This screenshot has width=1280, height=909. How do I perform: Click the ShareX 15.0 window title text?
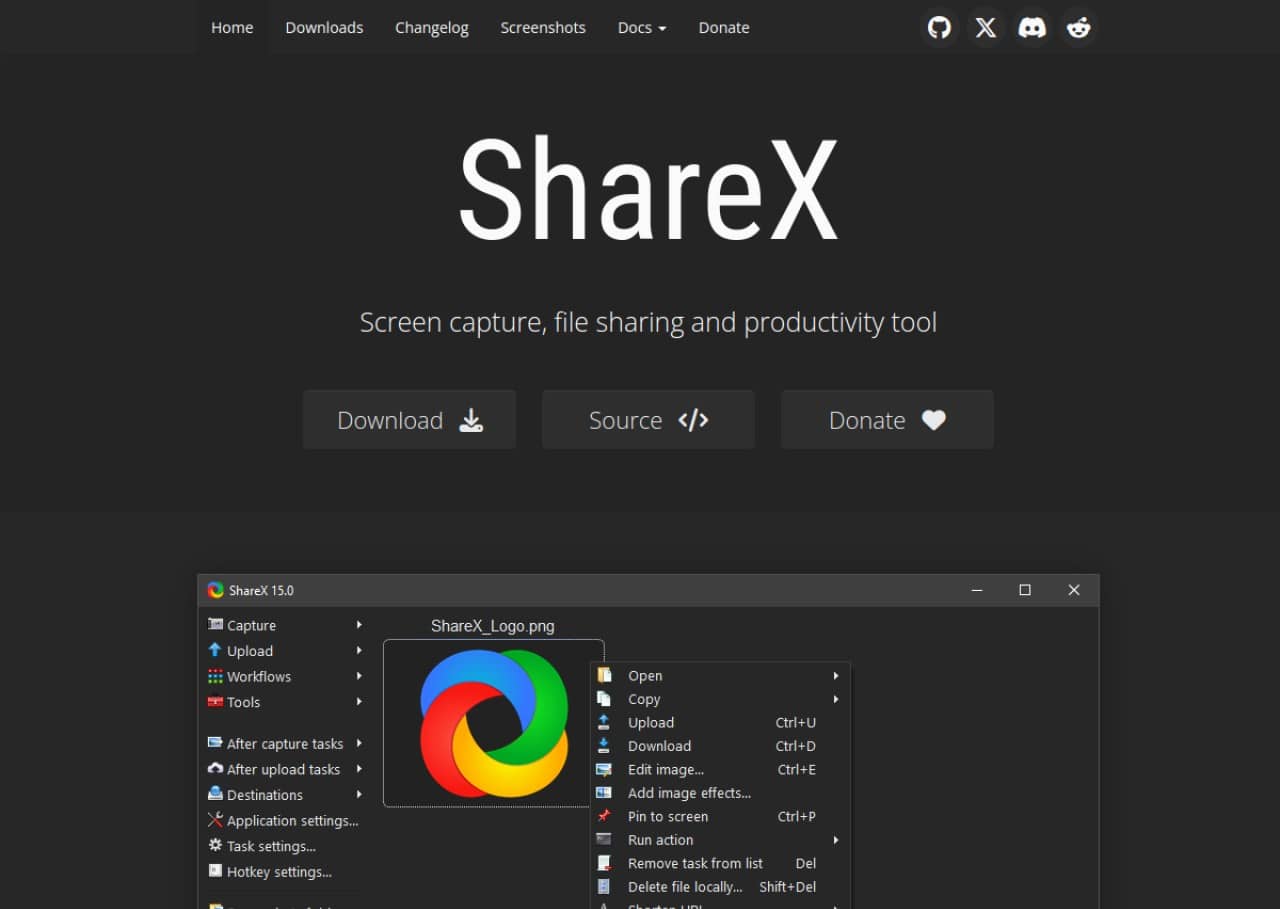(261, 590)
